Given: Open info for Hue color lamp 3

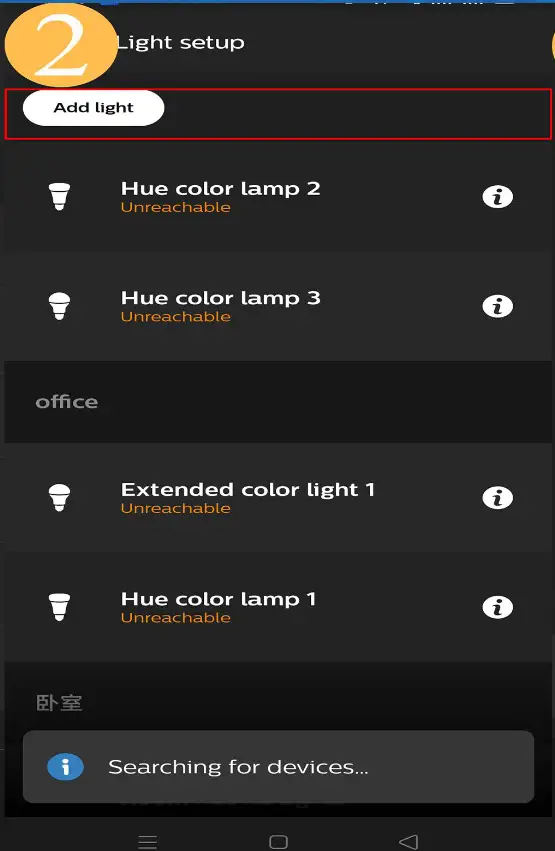Looking at the screenshot, I should tap(497, 306).
